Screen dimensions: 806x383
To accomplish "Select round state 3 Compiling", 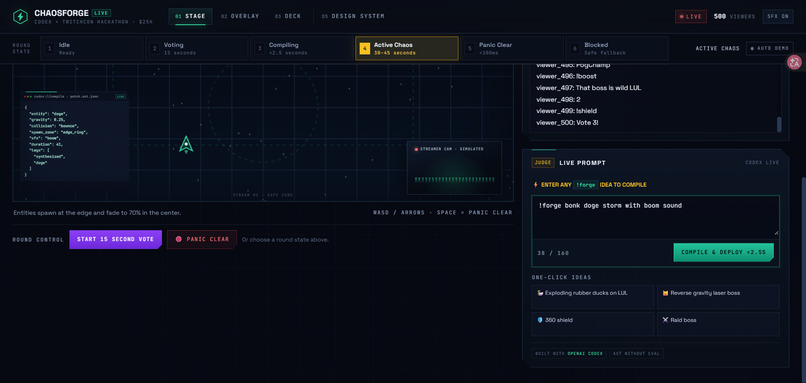I will coord(302,48).
